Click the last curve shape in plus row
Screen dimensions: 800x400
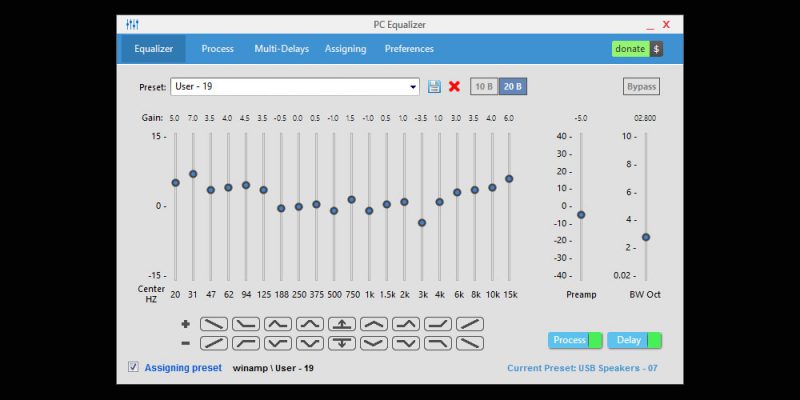coord(469,324)
